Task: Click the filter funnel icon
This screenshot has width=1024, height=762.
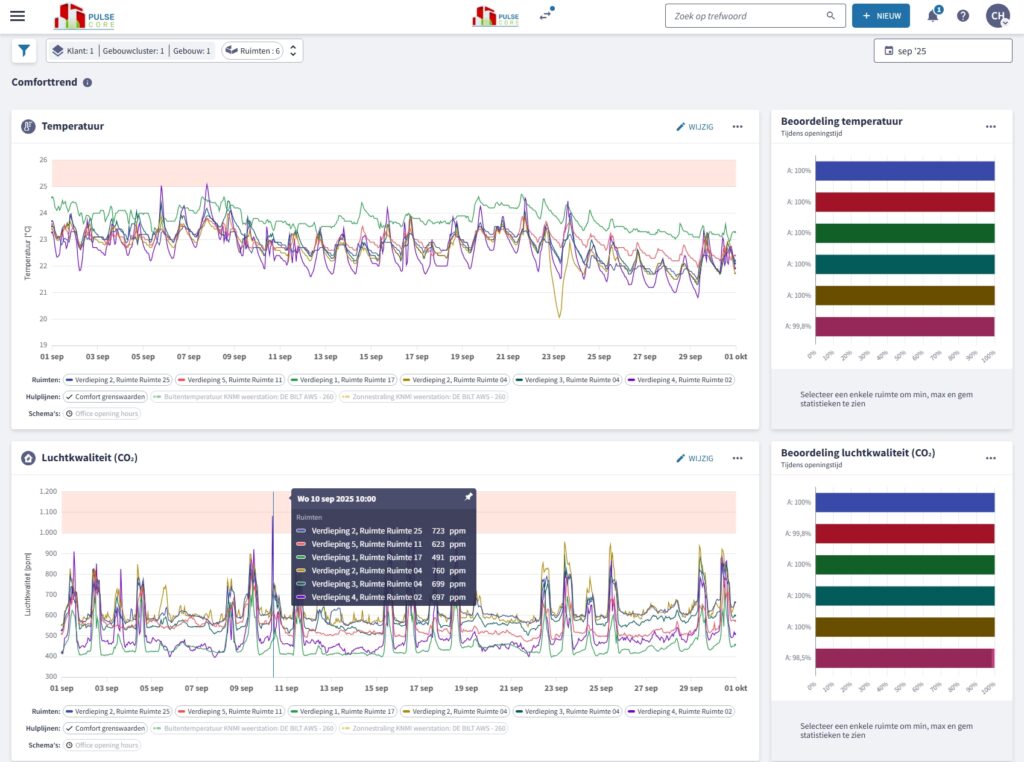Action: [24, 50]
